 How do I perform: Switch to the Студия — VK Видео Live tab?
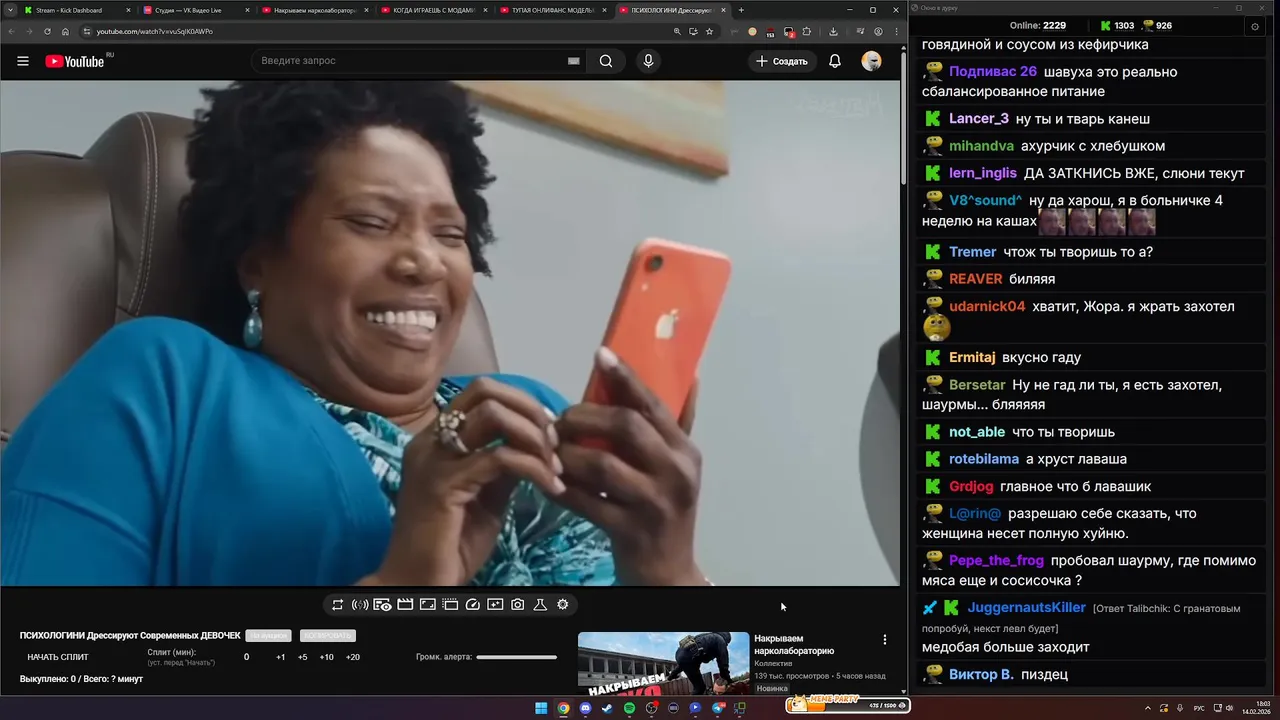(194, 10)
